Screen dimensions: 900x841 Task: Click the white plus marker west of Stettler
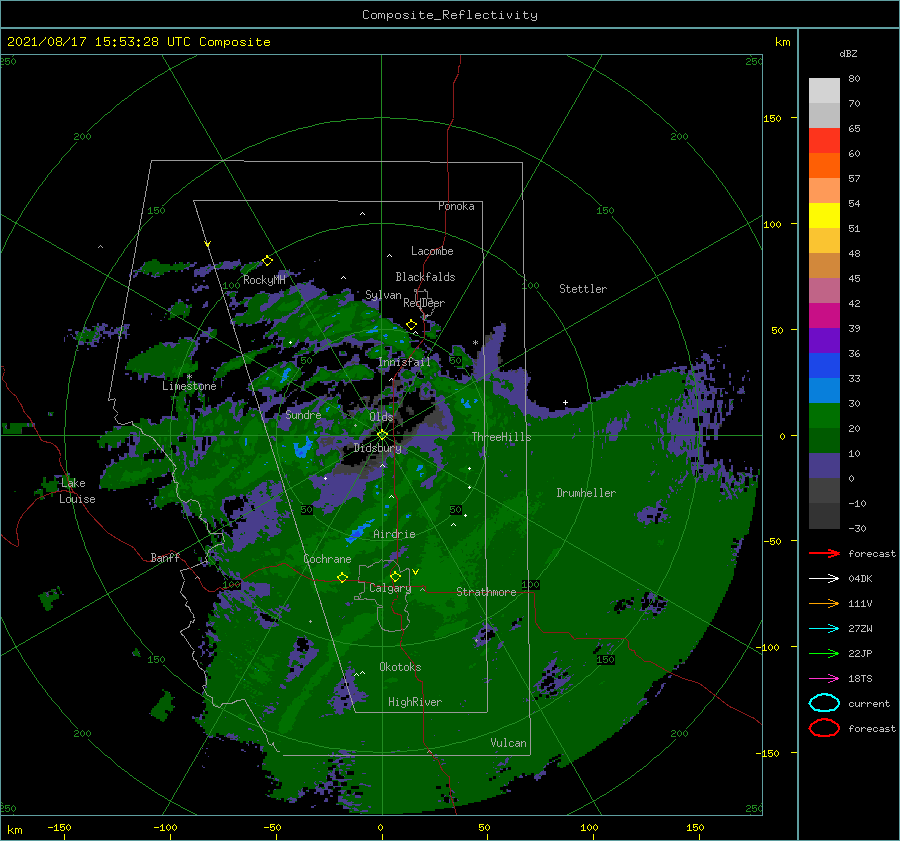coord(565,402)
